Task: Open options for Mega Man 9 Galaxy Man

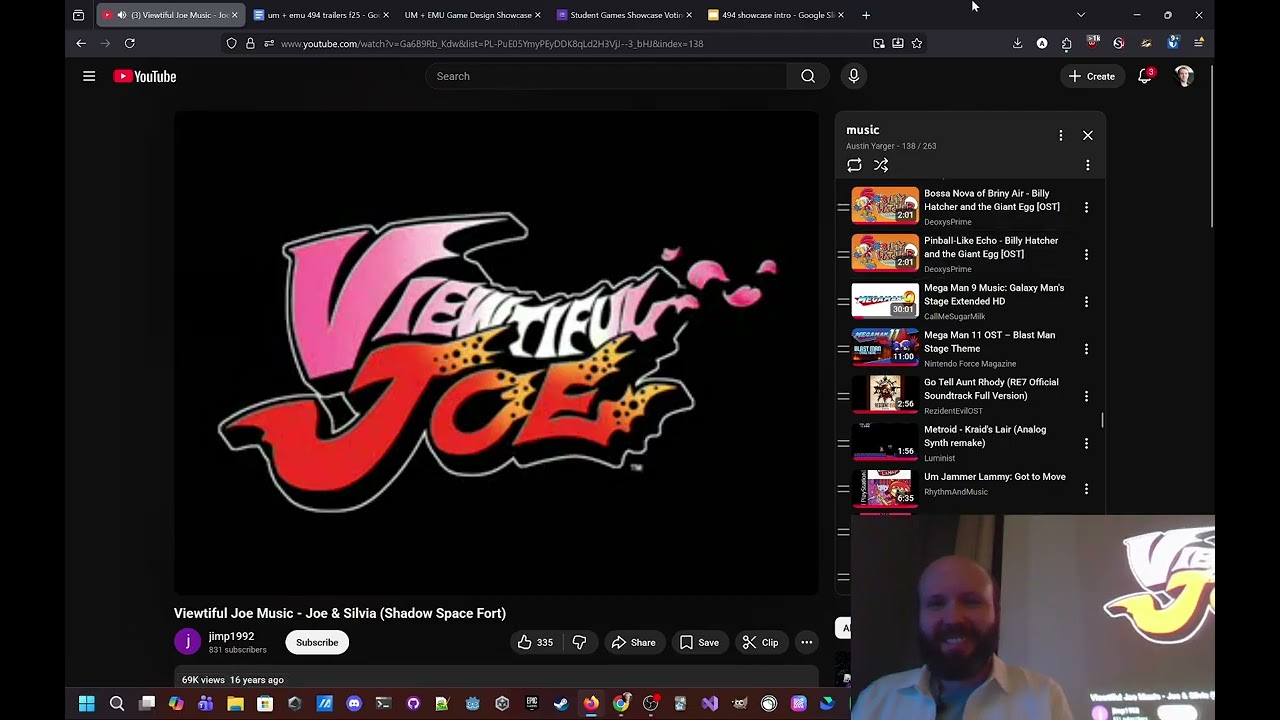Action: coord(1086,301)
